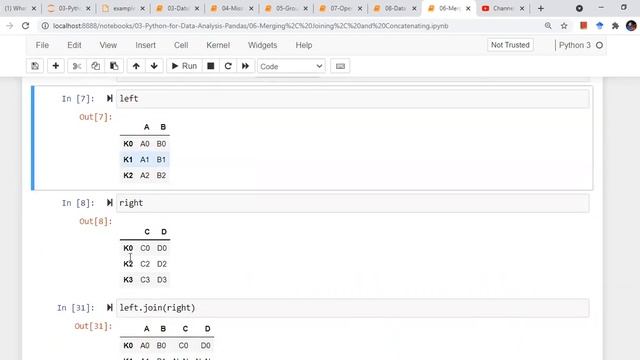Switch to the YouTube Channel browser tab
The image size is (640, 360).
click(x=502, y=8)
